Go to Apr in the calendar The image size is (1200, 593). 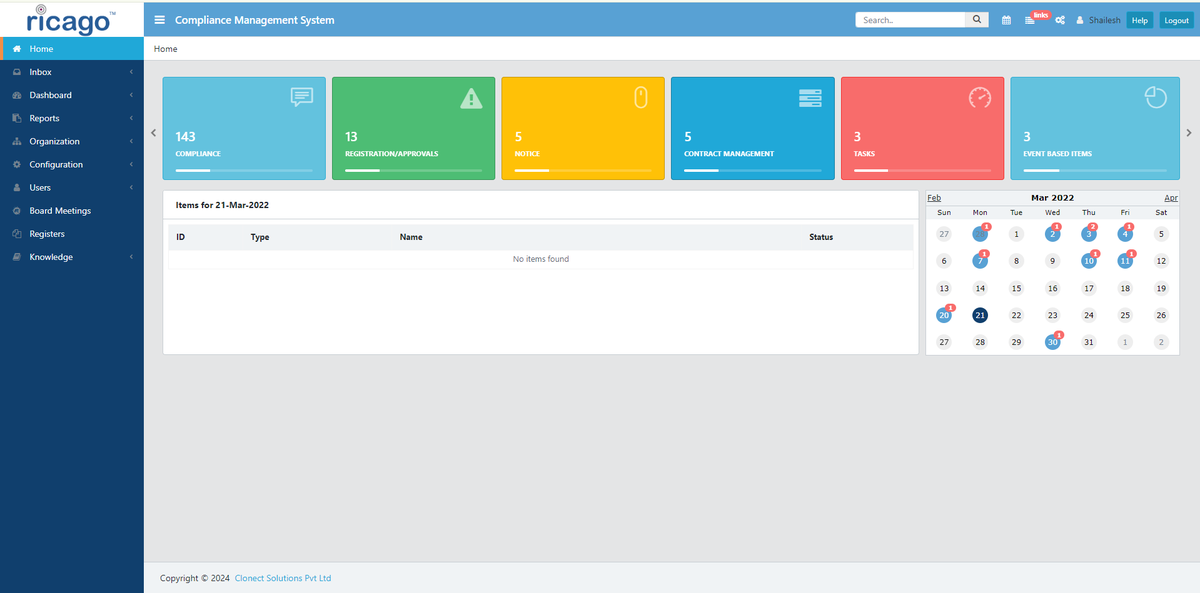pos(1171,198)
